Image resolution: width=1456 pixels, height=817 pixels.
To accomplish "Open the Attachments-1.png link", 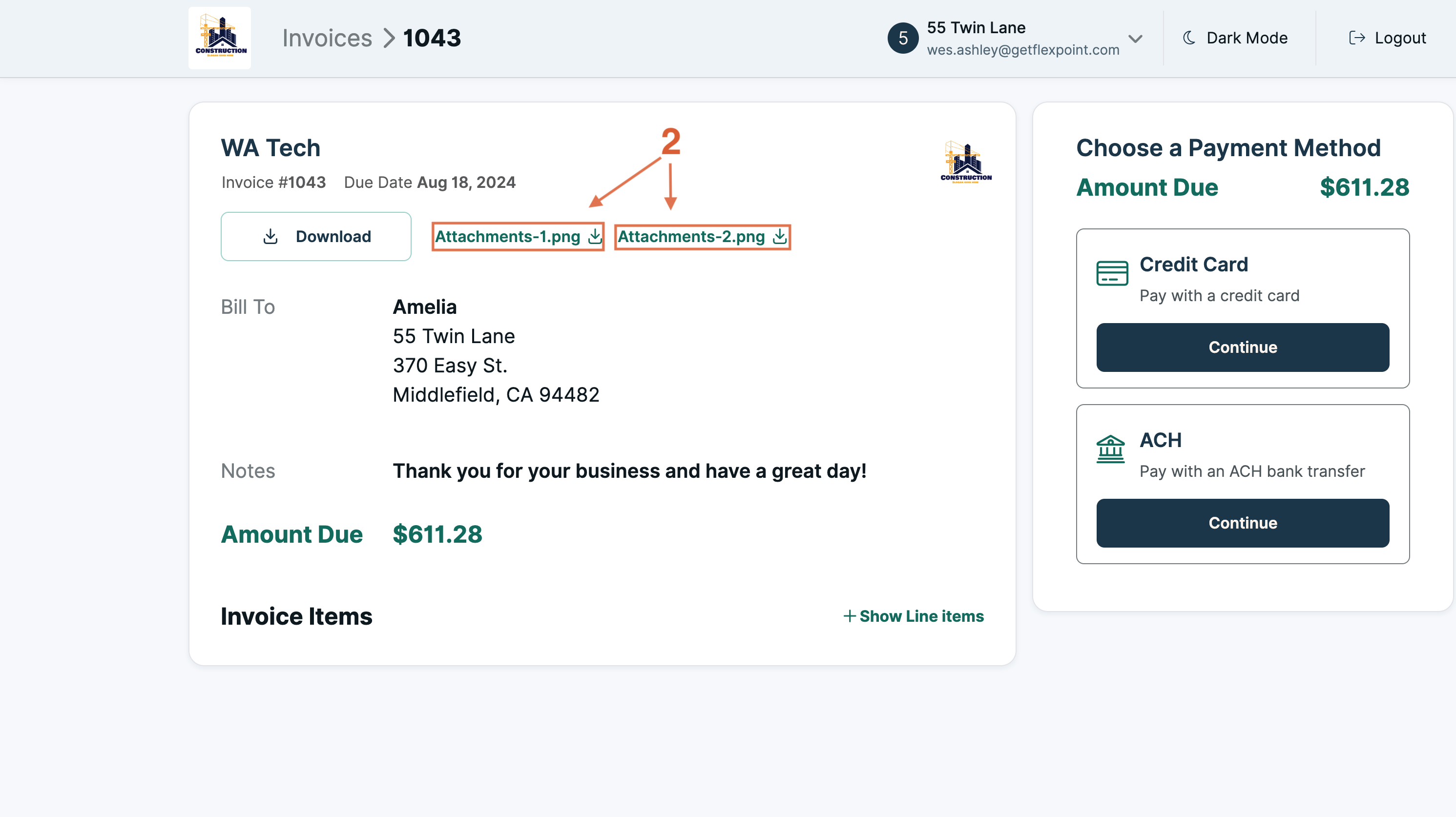I will (x=508, y=237).
